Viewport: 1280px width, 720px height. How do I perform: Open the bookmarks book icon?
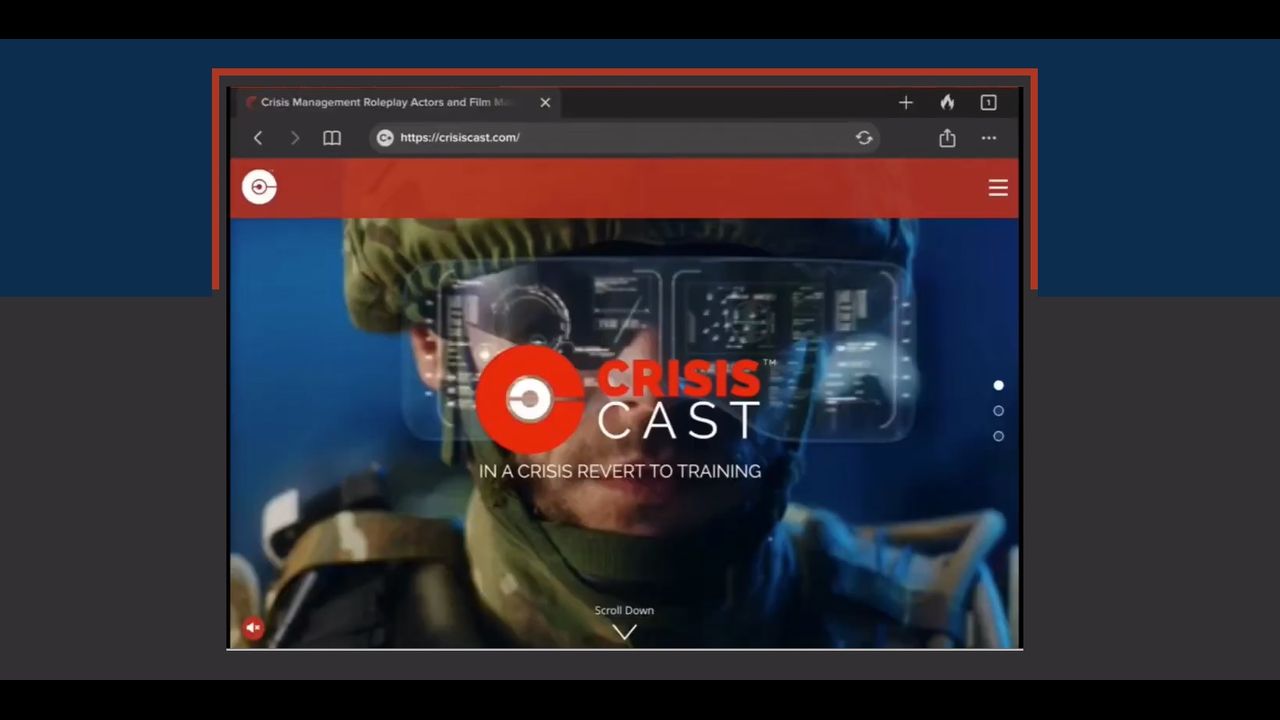[332, 138]
